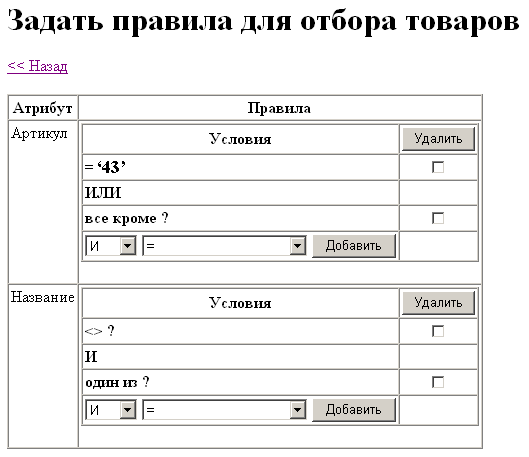Click the 'все кроме ?' condition text
Image resolution: width=529 pixels, height=457 pixels.
[x=126, y=218]
